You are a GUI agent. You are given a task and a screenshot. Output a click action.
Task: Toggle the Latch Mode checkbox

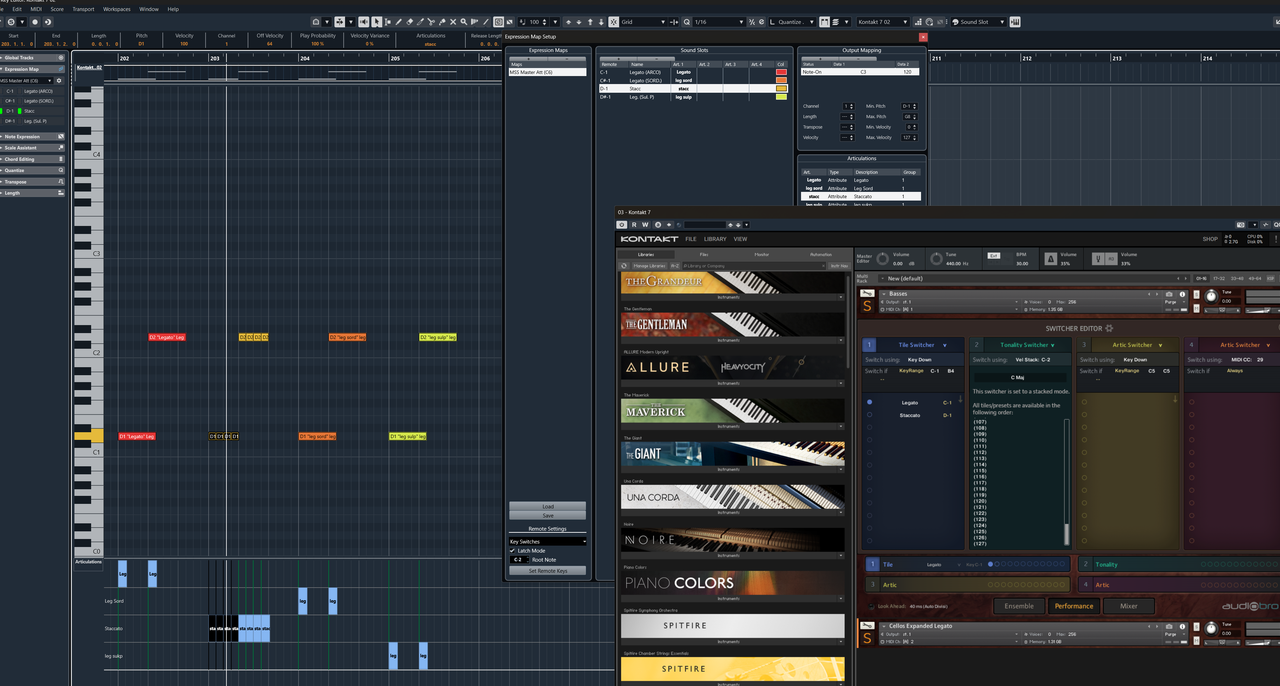pos(512,551)
